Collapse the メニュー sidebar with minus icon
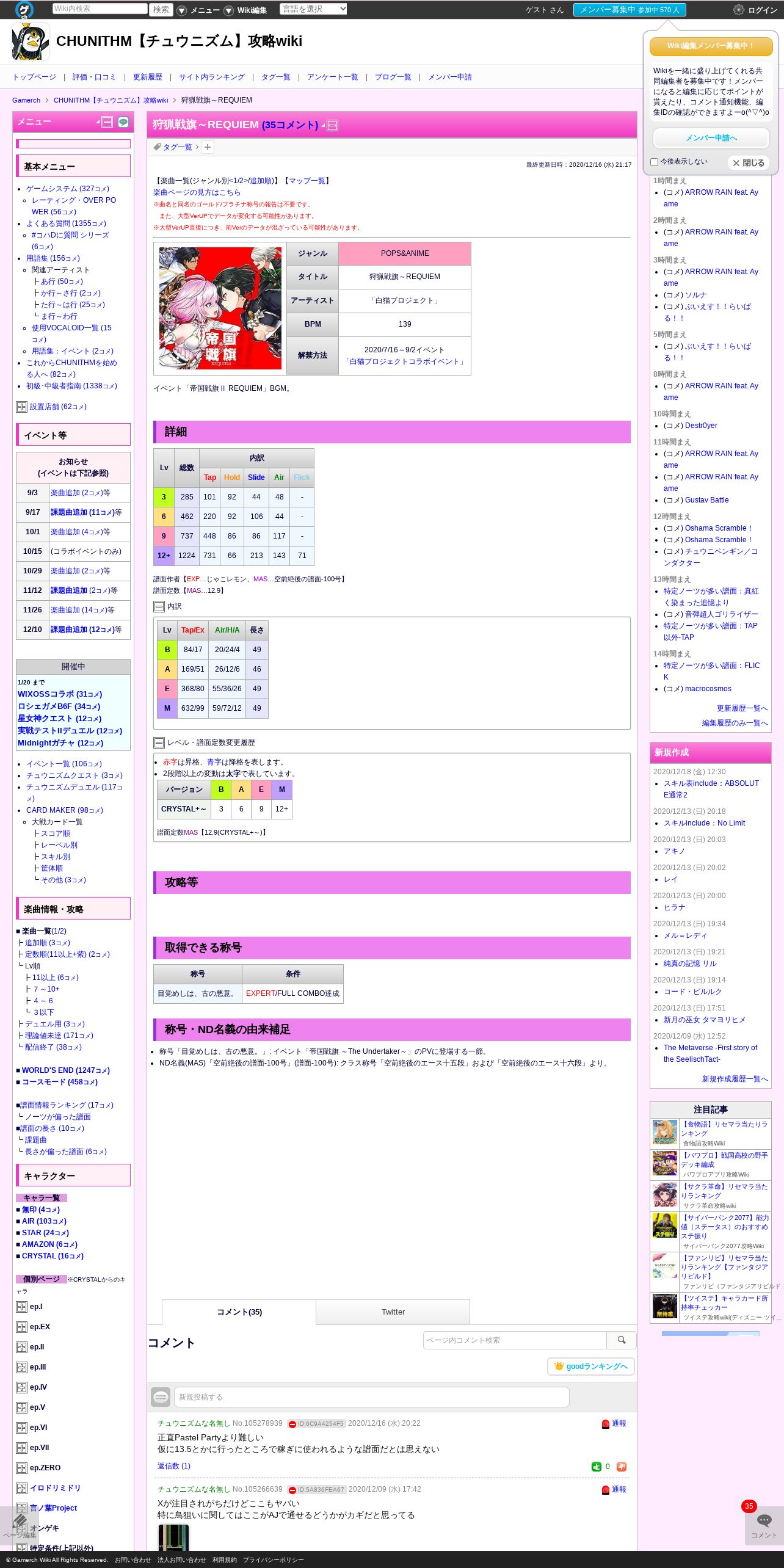784x1568 pixels. point(107,122)
